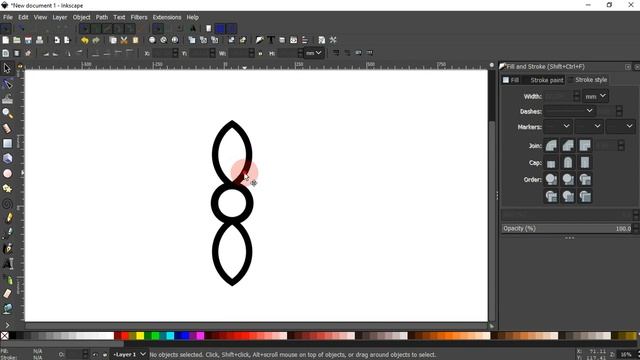Screen dimensions: 640x360
Task: Open the end Markers dropdown
Action: [620, 127]
